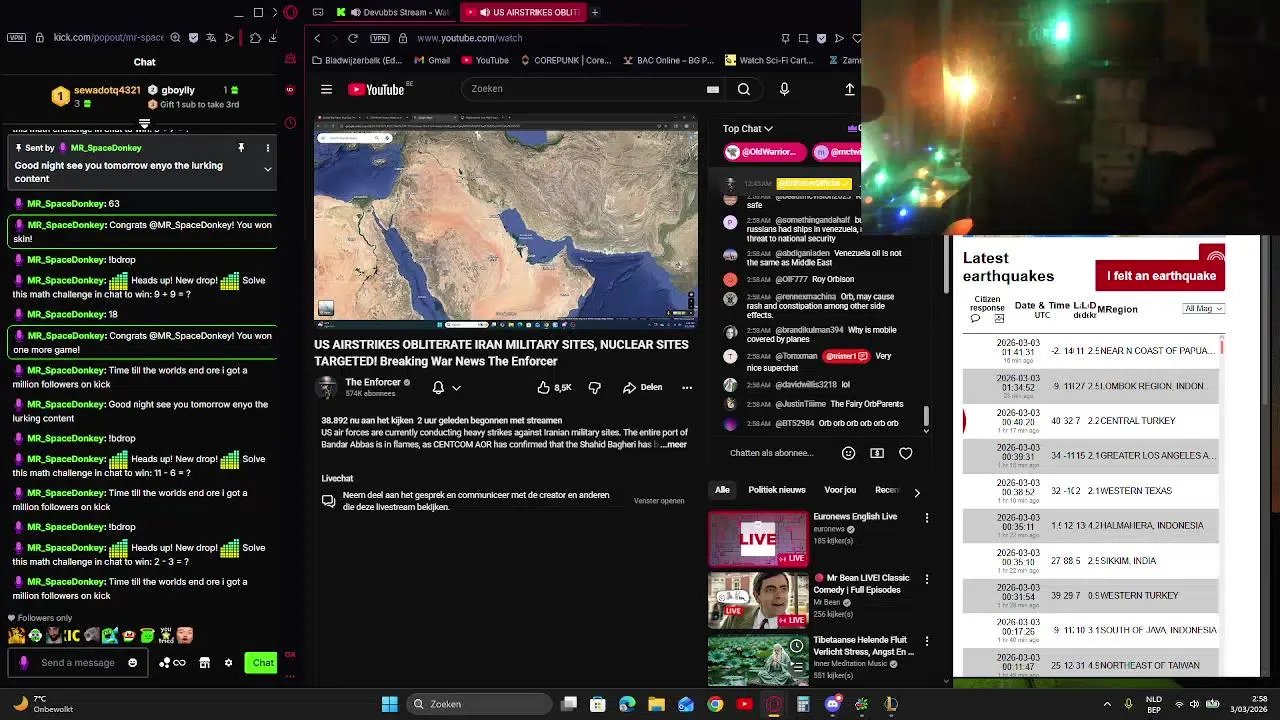Send message with green Chat button
This screenshot has width=1280, height=720.
pos(262,662)
